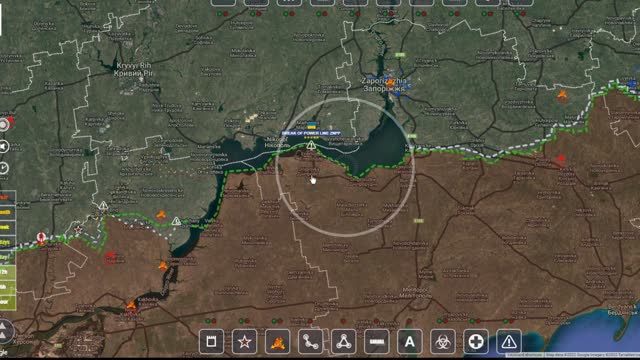Select the red star icon in bottom toolbar

244,341
